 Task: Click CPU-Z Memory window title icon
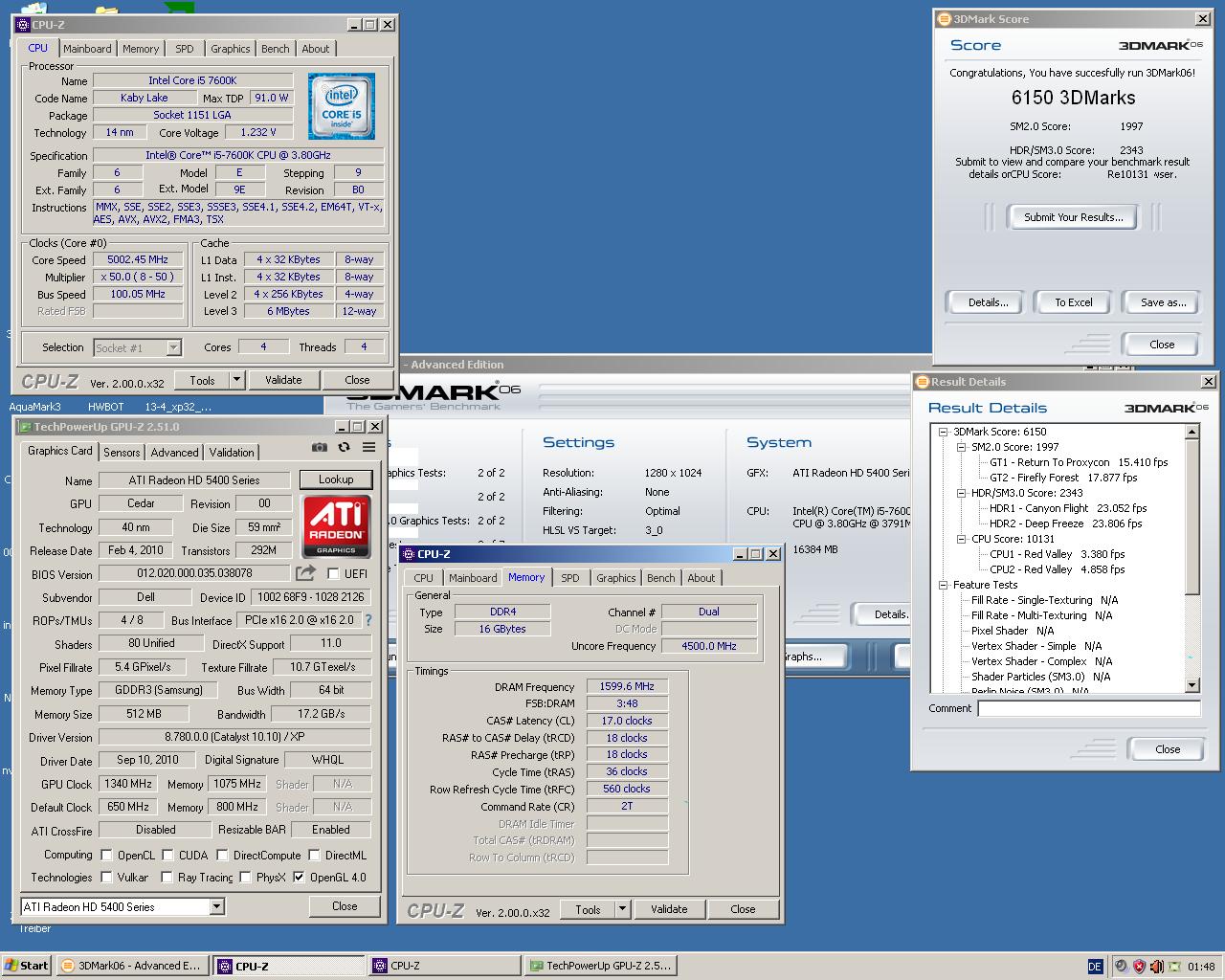pyautogui.click(x=408, y=554)
